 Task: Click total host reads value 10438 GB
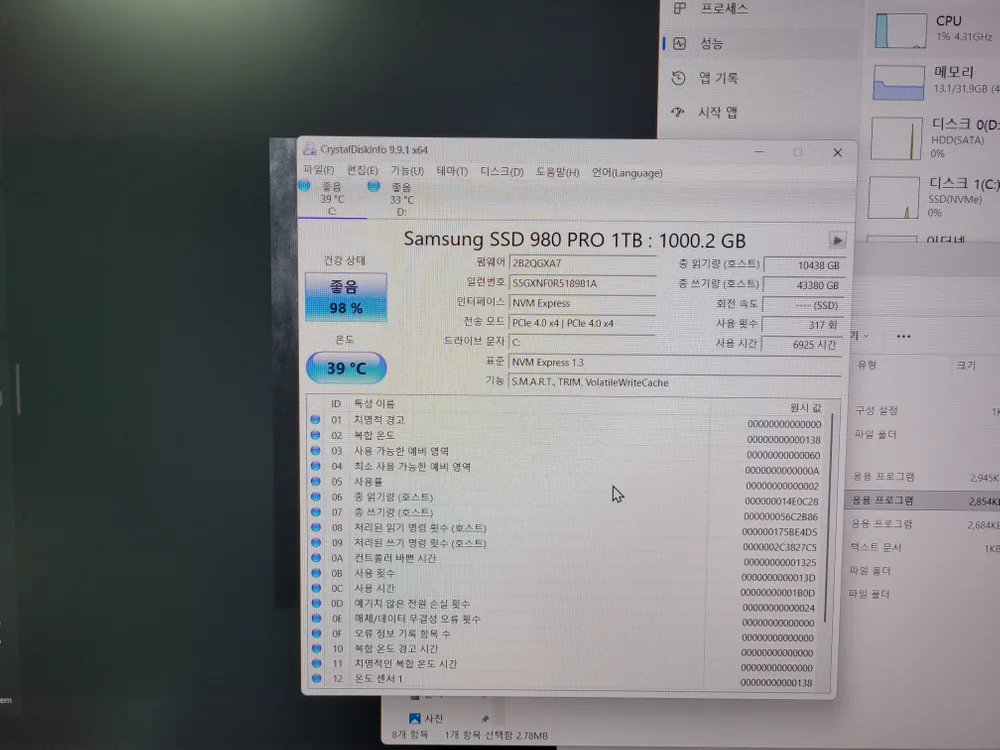coord(804,265)
